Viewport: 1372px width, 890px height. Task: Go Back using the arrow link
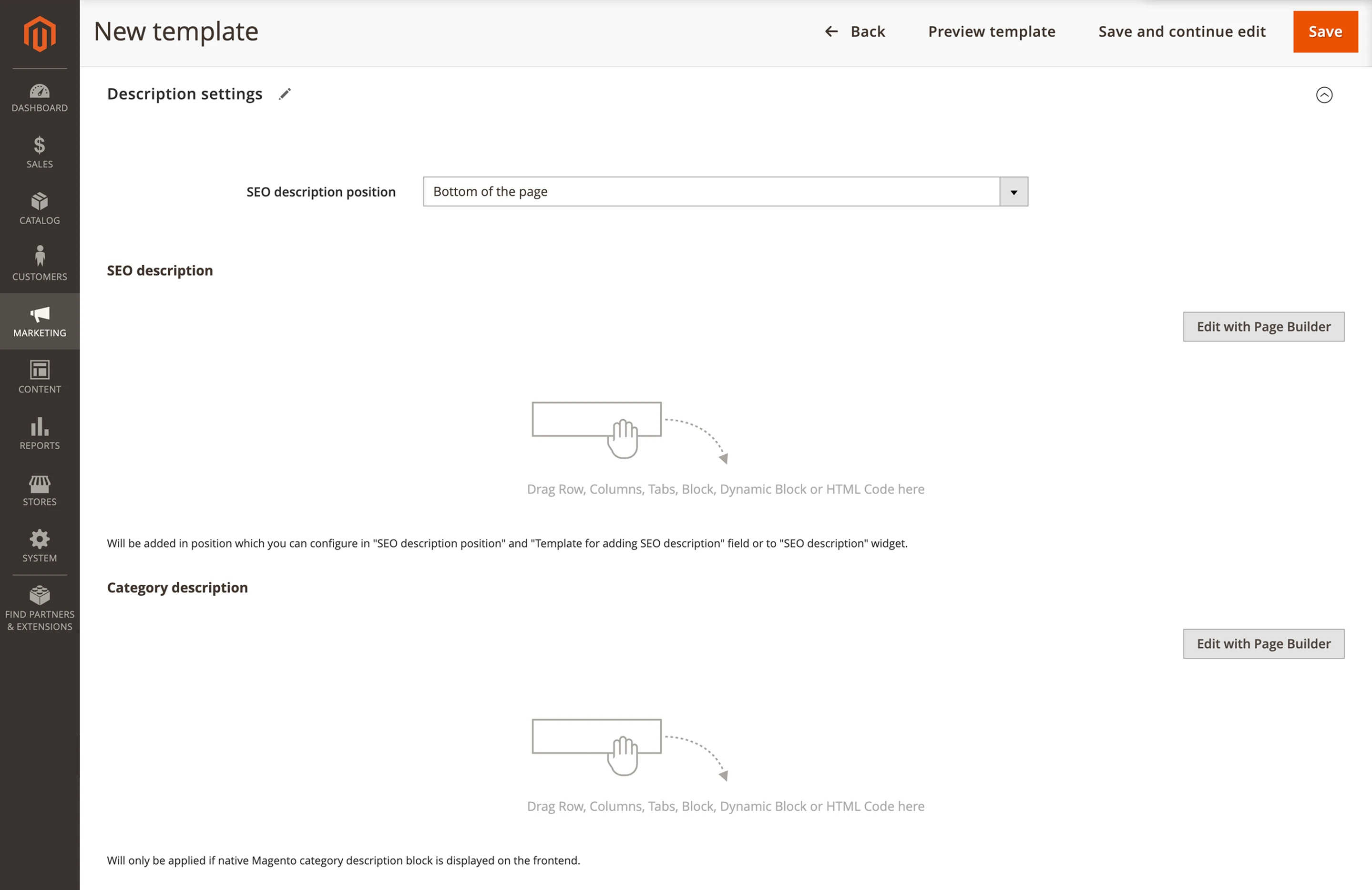[855, 32]
